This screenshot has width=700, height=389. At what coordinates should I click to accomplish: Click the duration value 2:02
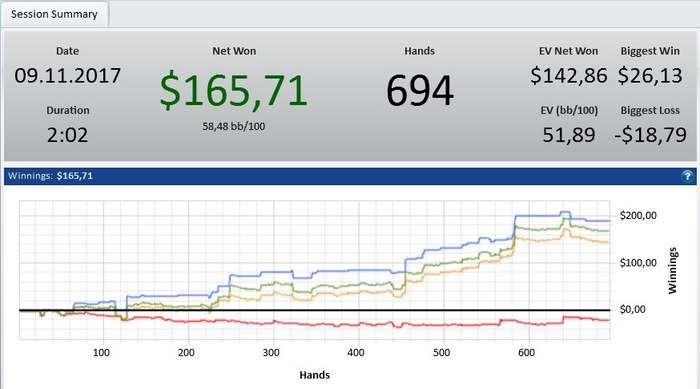click(67, 135)
